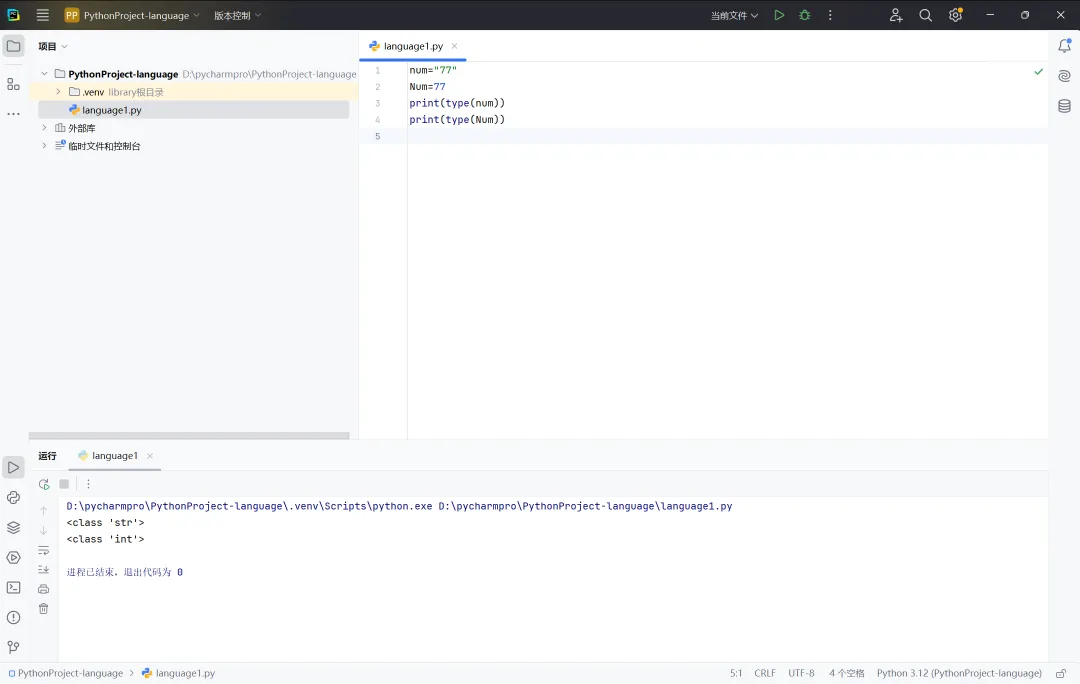The width and height of the screenshot is (1080, 684).
Task: Toggle soft-wrap in console output
Action: coord(43,550)
